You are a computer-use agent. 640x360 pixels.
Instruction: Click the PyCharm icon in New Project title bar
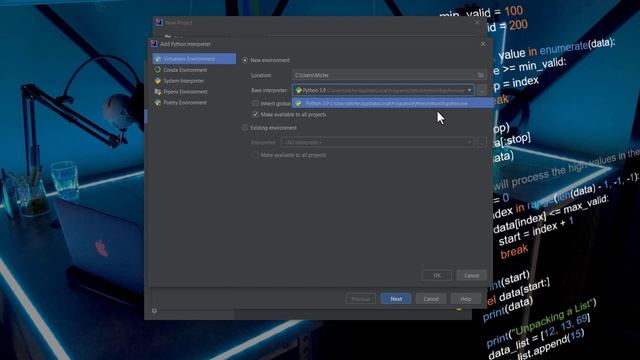[159, 22]
